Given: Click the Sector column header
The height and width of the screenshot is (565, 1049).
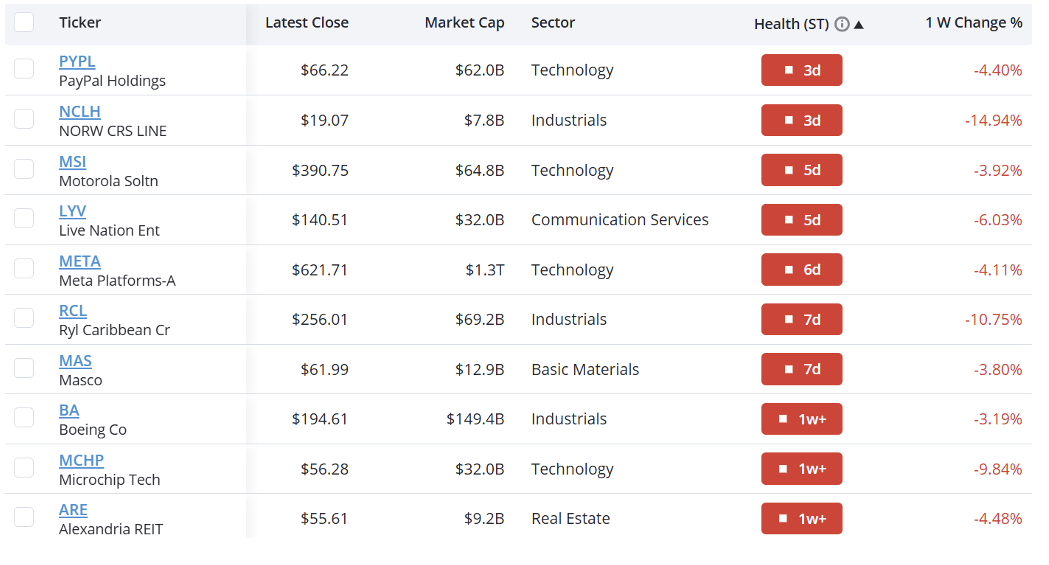Looking at the screenshot, I should pos(553,23).
